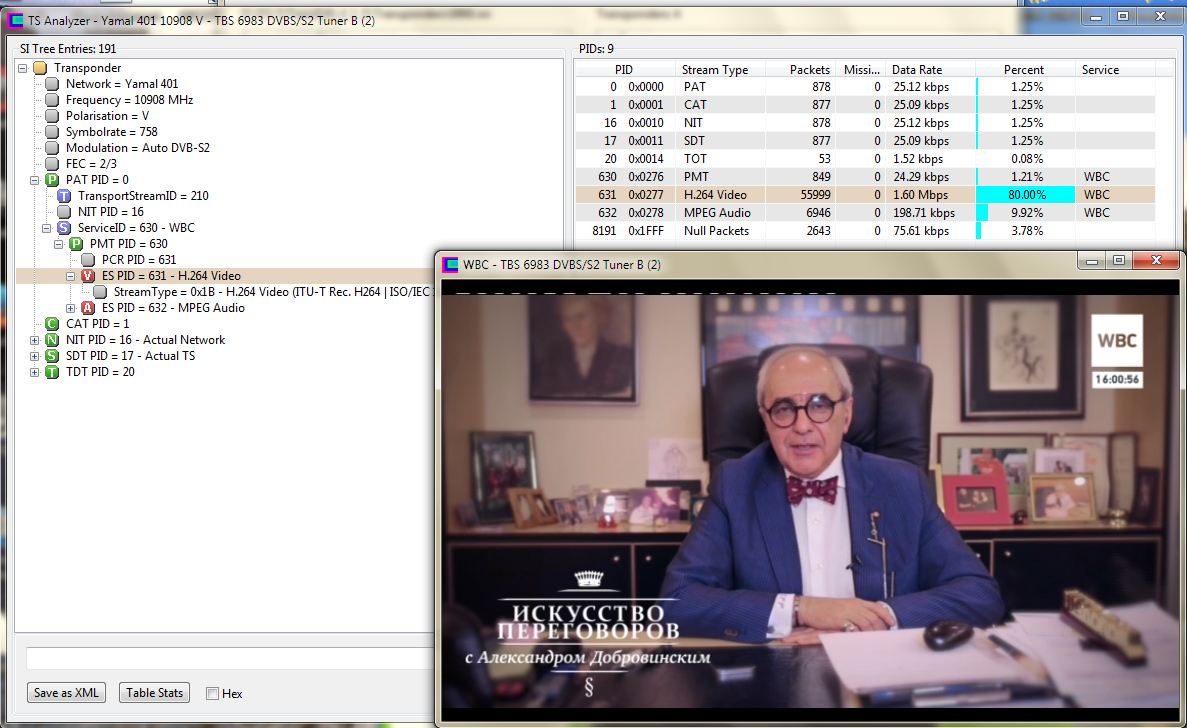1187x728 pixels.
Task: Click the gray icon beside Network = Yamal 401
Action: [x=52, y=84]
